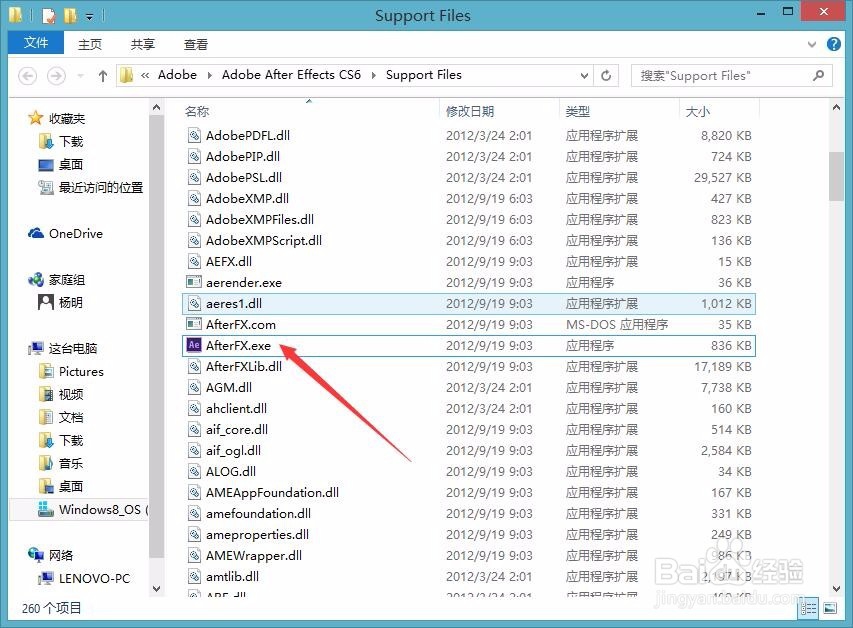Click the Windows8_OS drive icon
Image resolution: width=853 pixels, height=628 pixels.
46,509
